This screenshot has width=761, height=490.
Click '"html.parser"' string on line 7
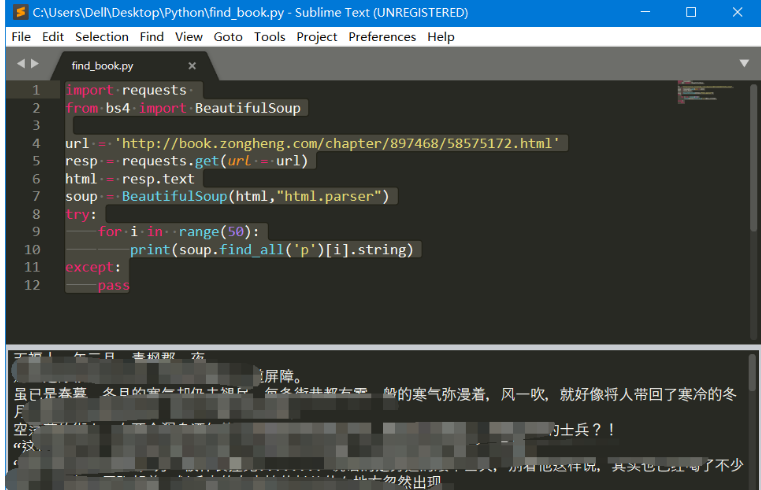(x=329, y=196)
